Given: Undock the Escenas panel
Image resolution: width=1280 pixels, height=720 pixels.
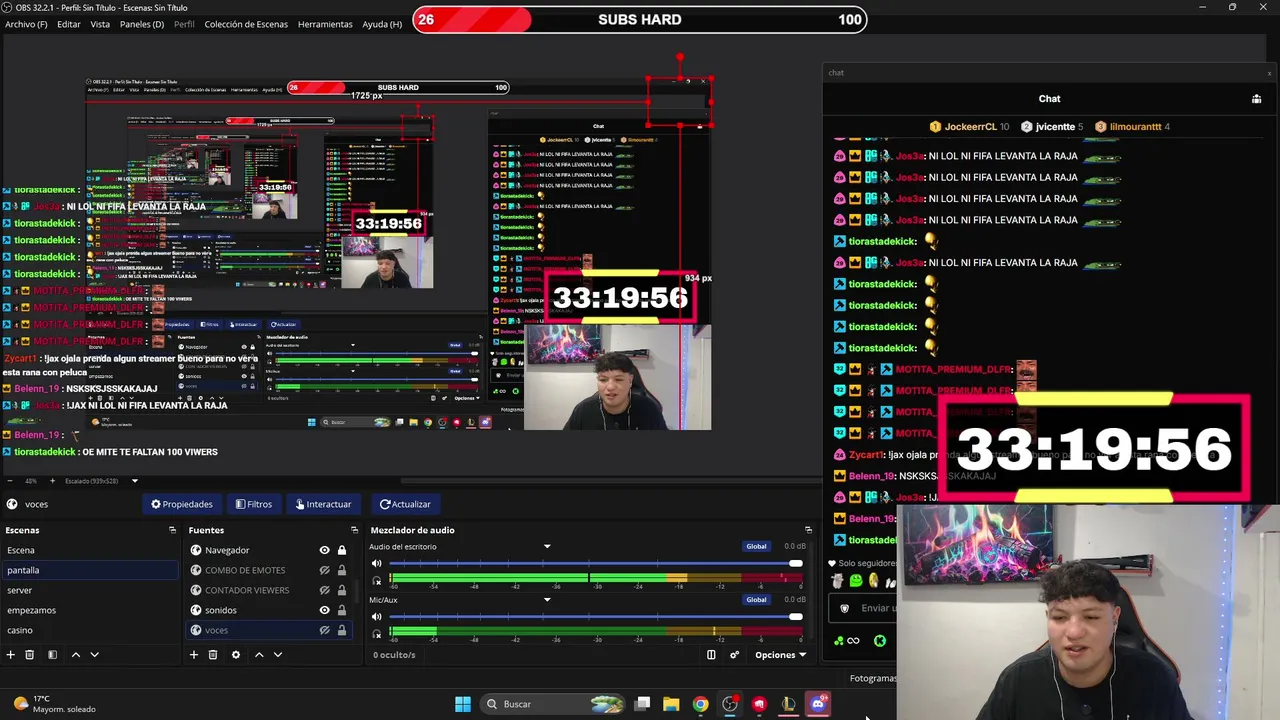Looking at the screenshot, I should [x=172, y=530].
